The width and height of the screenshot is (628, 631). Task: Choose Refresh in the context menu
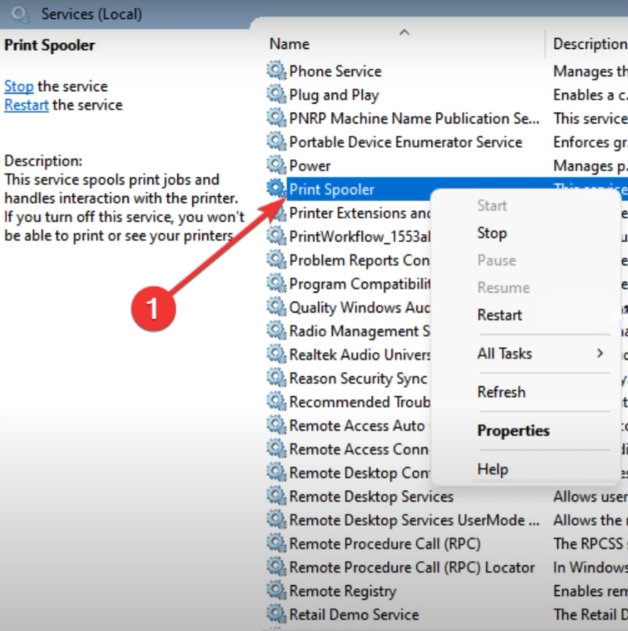[501, 392]
